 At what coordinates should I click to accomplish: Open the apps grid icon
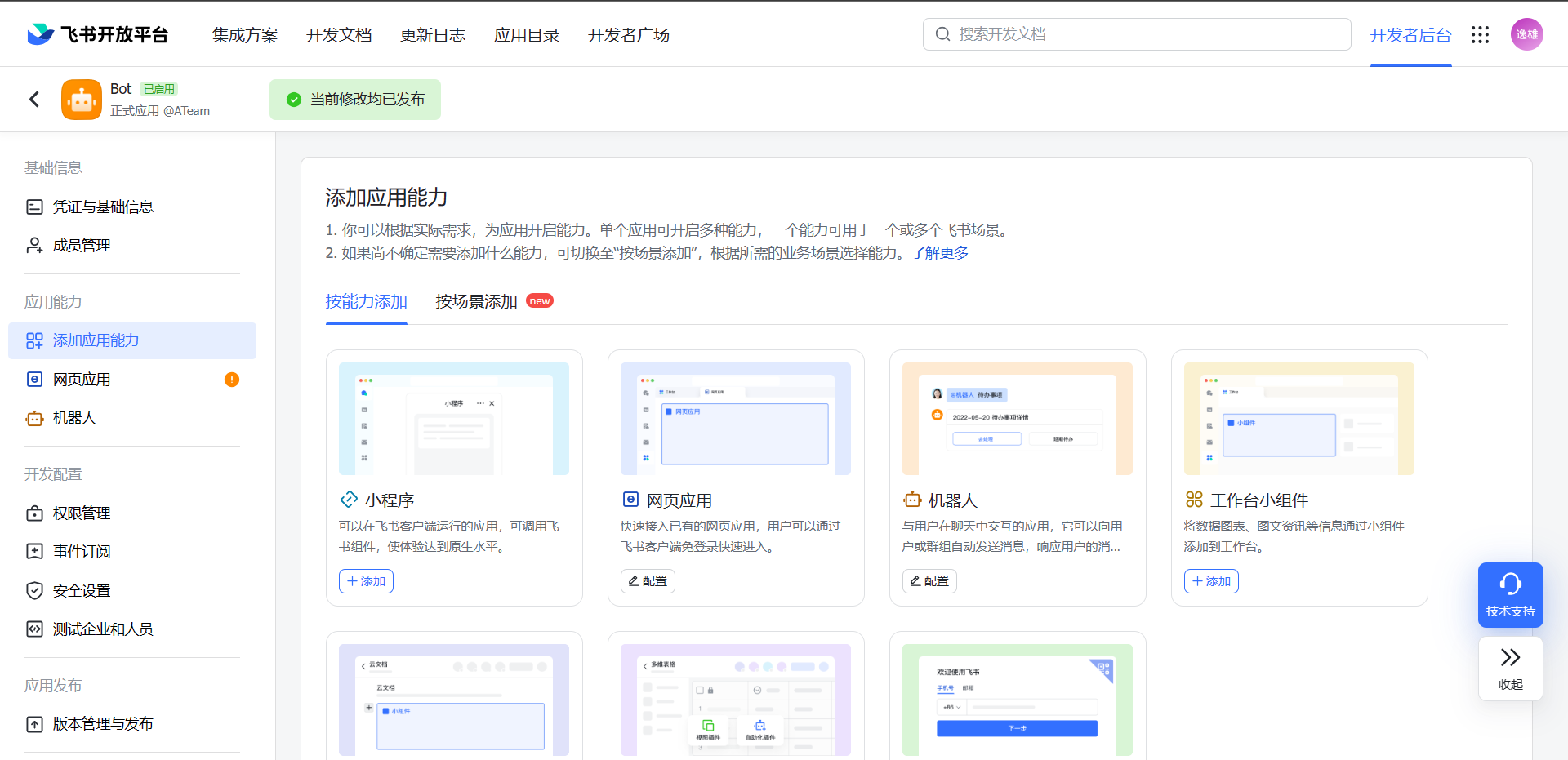(1480, 34)
